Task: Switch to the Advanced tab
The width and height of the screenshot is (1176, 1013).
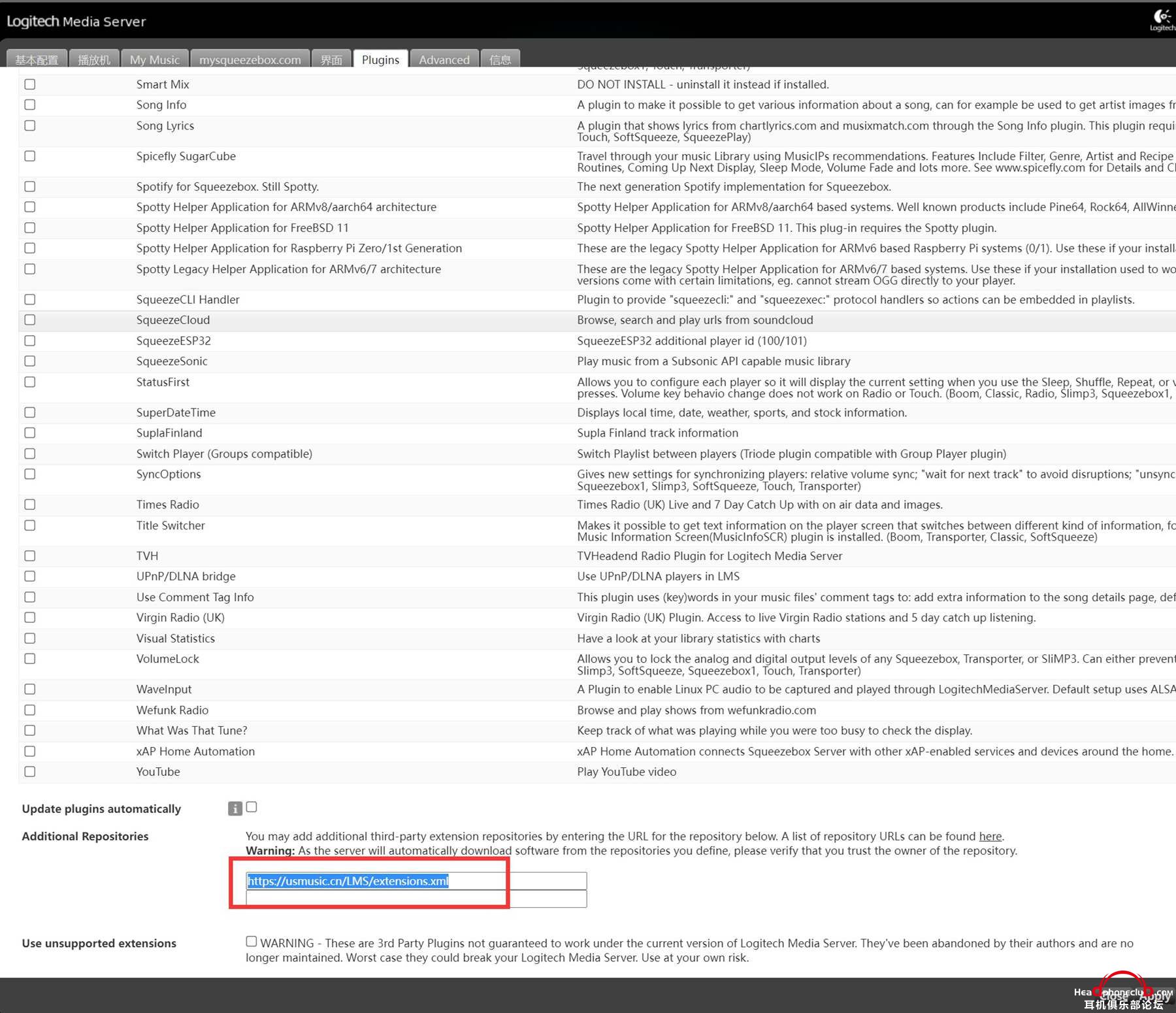Action: pos(444,59)
